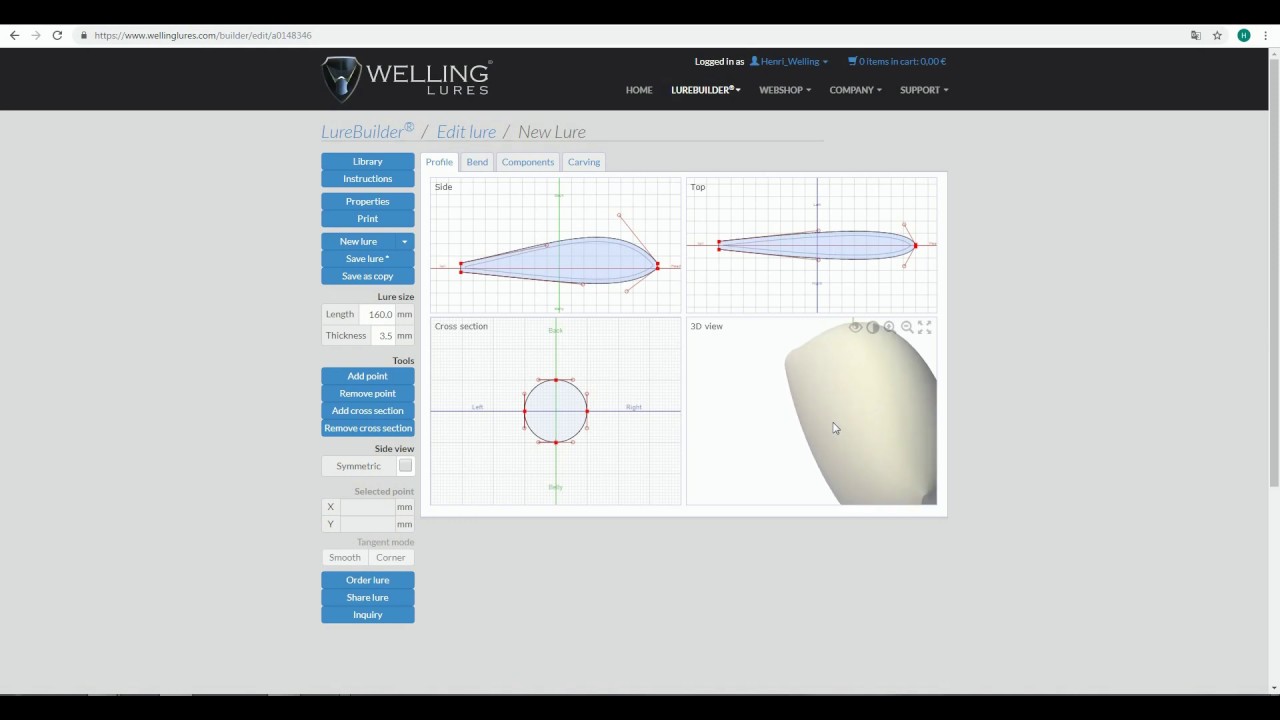The image size is (1280, 720).
Task: Reload the page
Action: (x=57, y=35)
